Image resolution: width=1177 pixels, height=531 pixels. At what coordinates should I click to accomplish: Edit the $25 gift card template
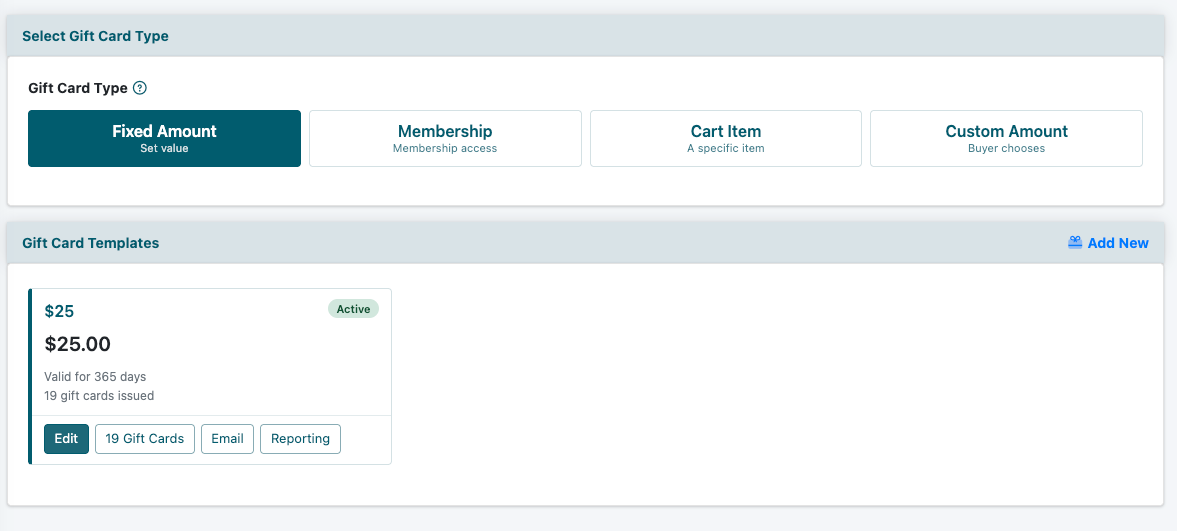pos(66,439)
